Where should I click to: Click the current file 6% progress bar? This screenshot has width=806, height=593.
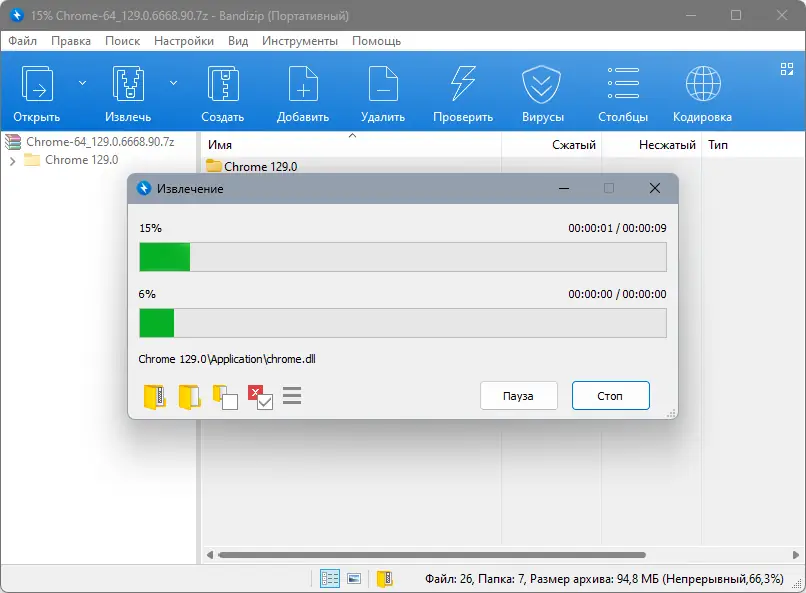pyautogui.click(x=403, y=323)
